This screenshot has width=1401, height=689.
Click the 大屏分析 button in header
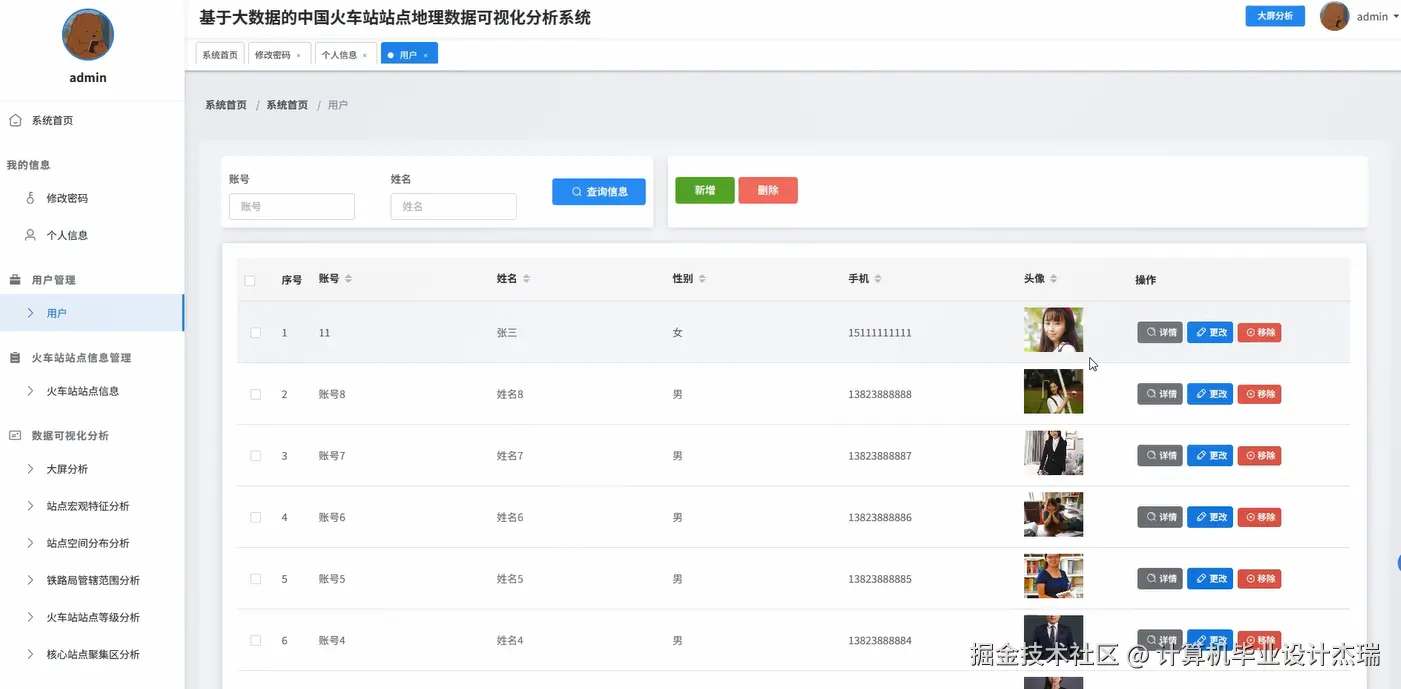(x=1275, y=16)
